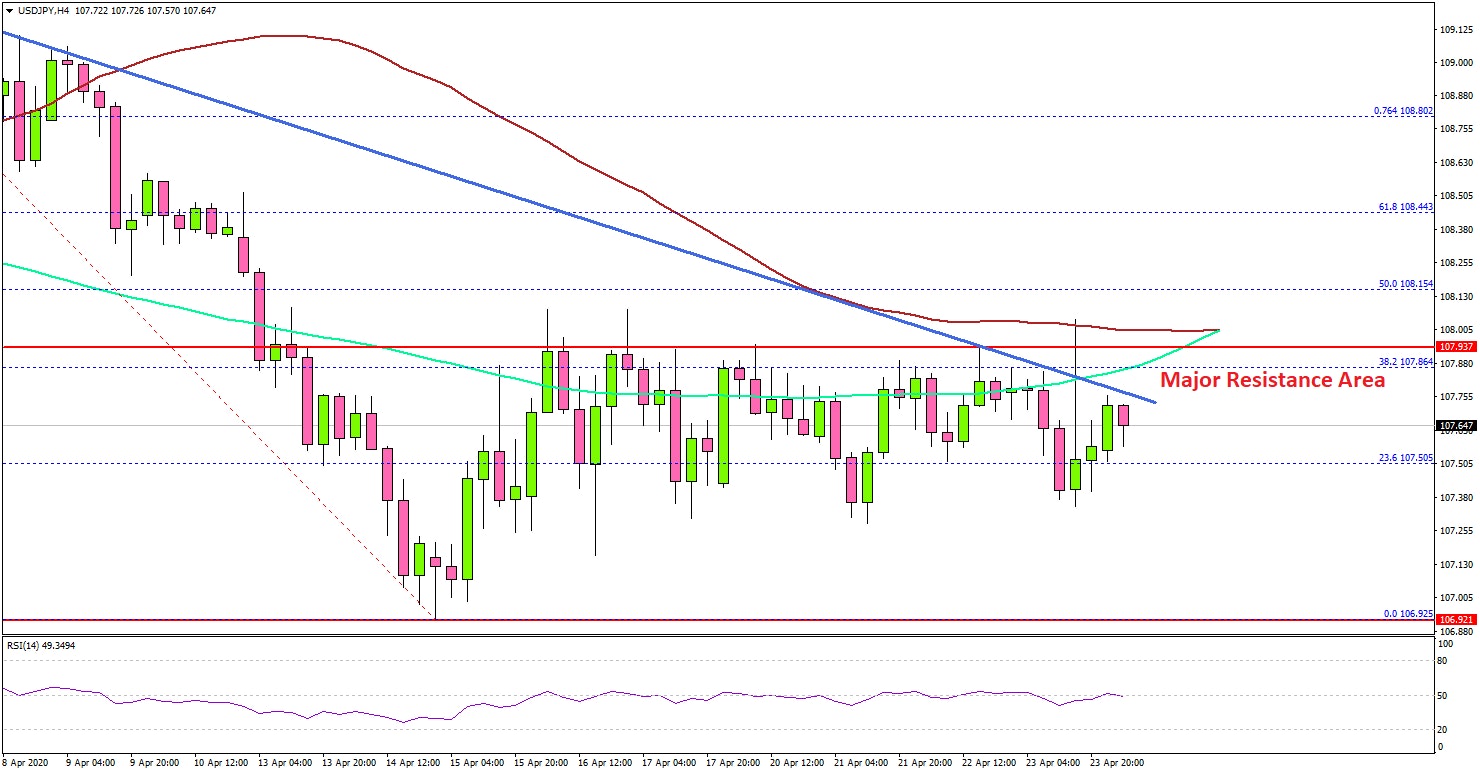Select the 38.2 Fibonacci label at 107.864
The image size is (1480, 774).
pos(1405,362)
